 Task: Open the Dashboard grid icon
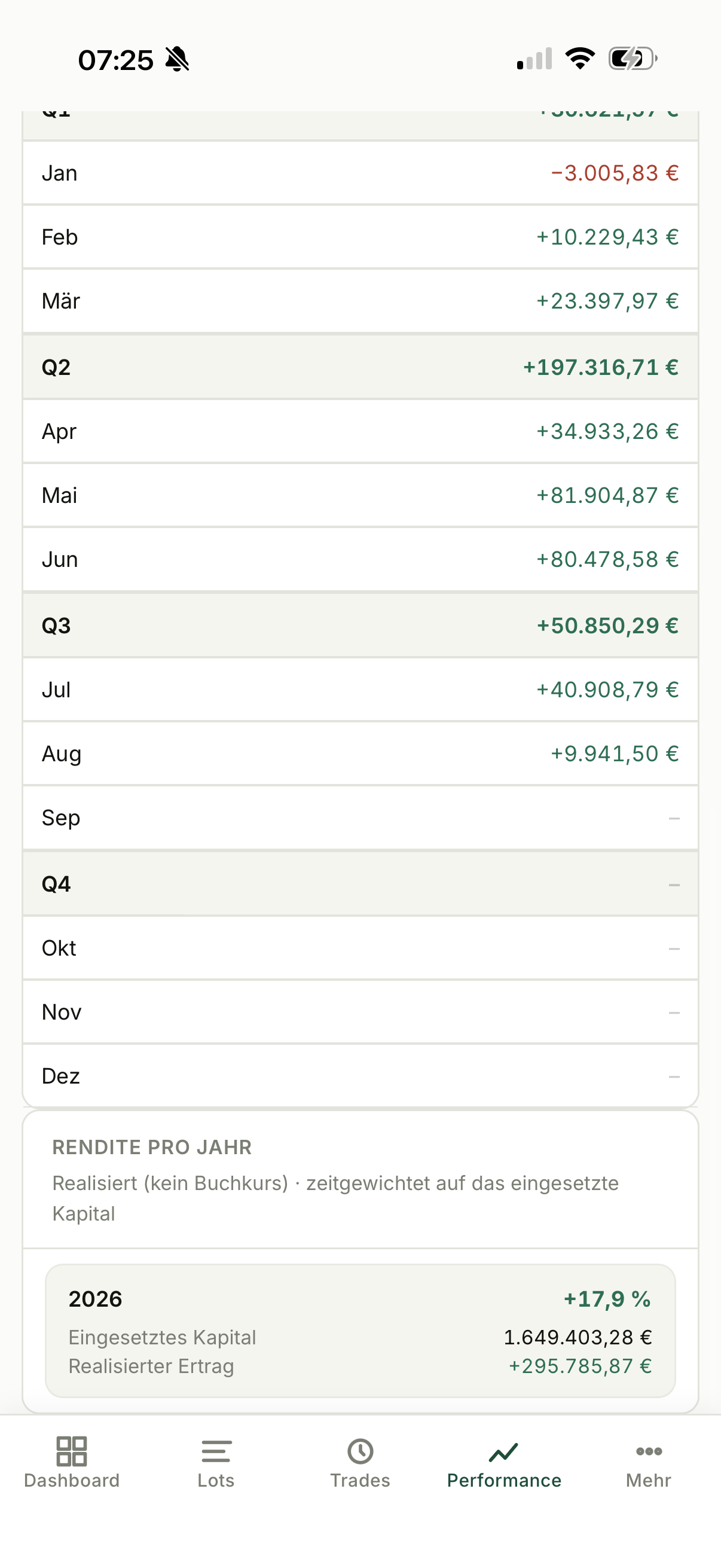pyautogui.click(x=71, y=1451)
